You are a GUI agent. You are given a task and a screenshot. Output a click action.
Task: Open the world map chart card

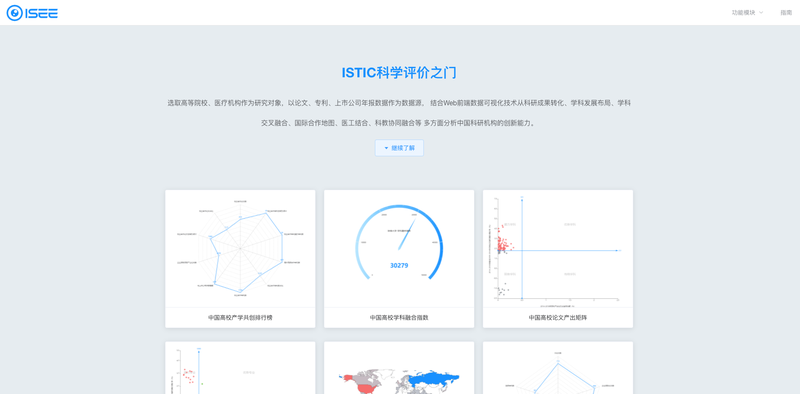(x=399, y=368)
